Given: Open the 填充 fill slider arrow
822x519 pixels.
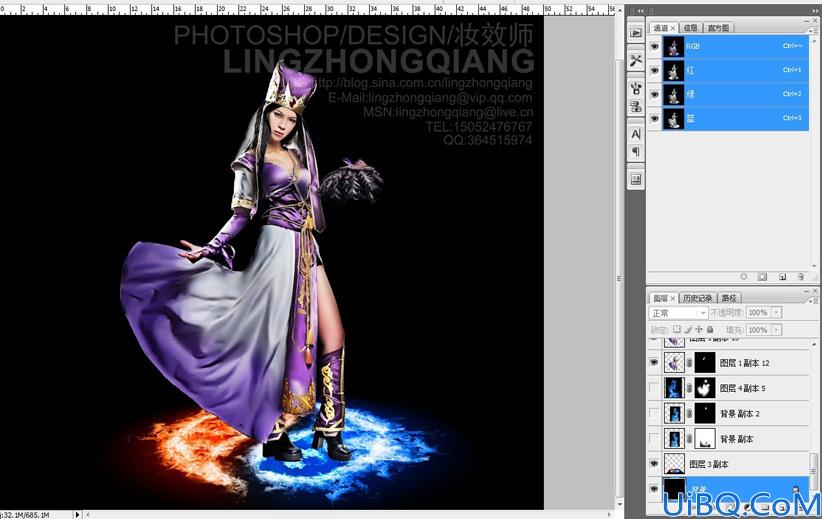Looking at the screenshot, I should point(777,330).
